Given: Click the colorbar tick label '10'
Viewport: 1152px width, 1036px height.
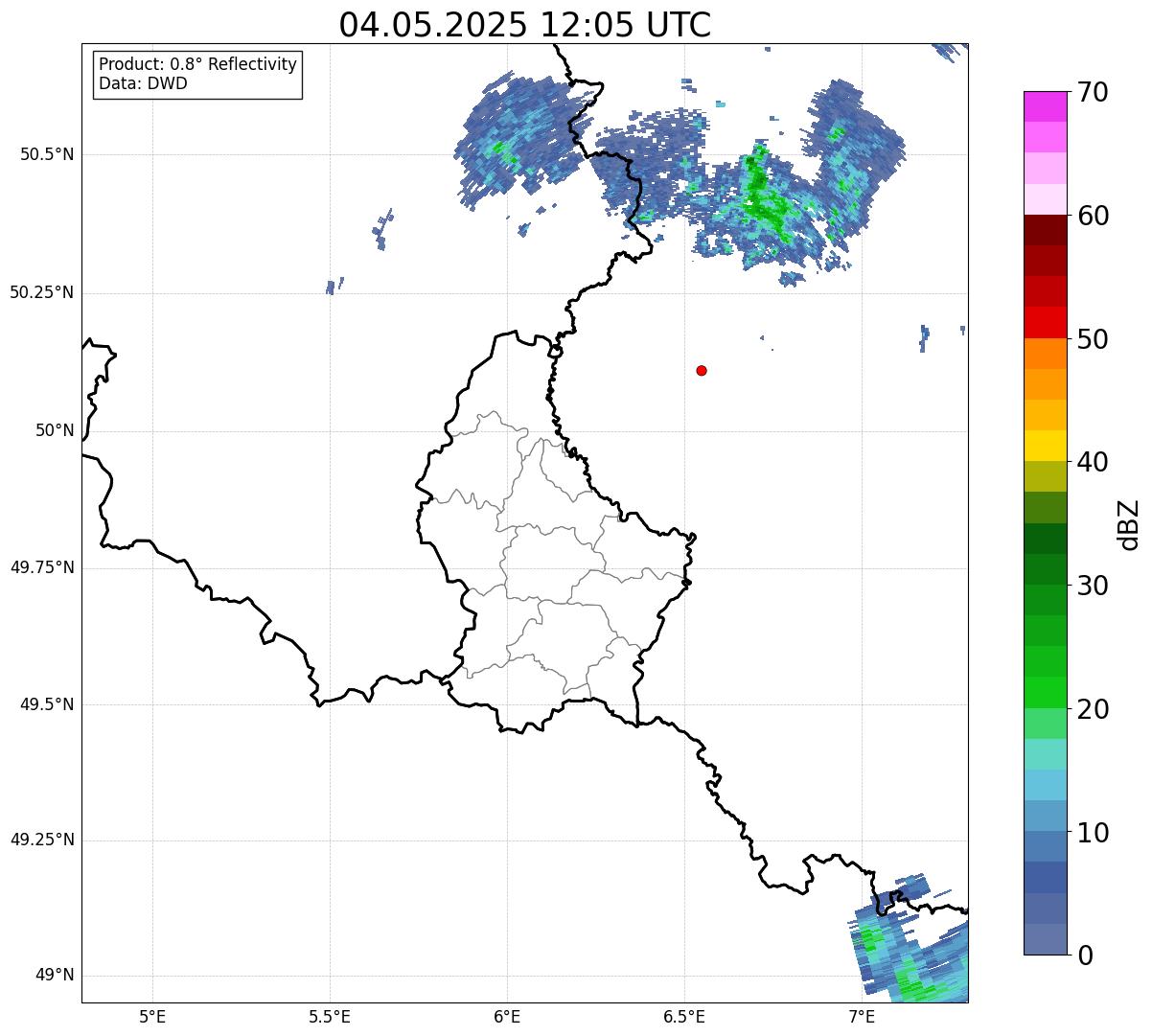Looking at the screenshot, I should (1093, 833).
